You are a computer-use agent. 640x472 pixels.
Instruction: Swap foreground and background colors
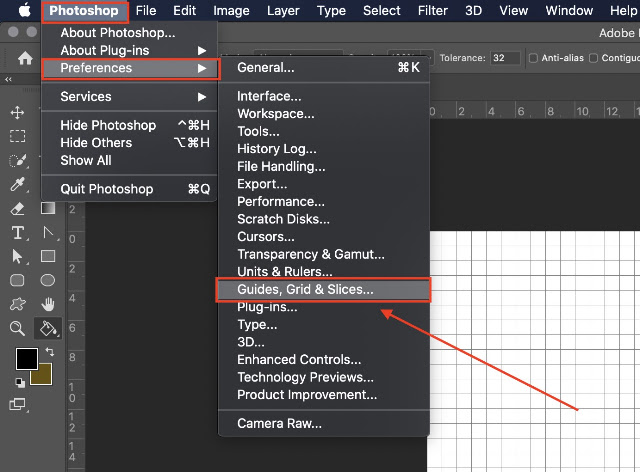50,352
